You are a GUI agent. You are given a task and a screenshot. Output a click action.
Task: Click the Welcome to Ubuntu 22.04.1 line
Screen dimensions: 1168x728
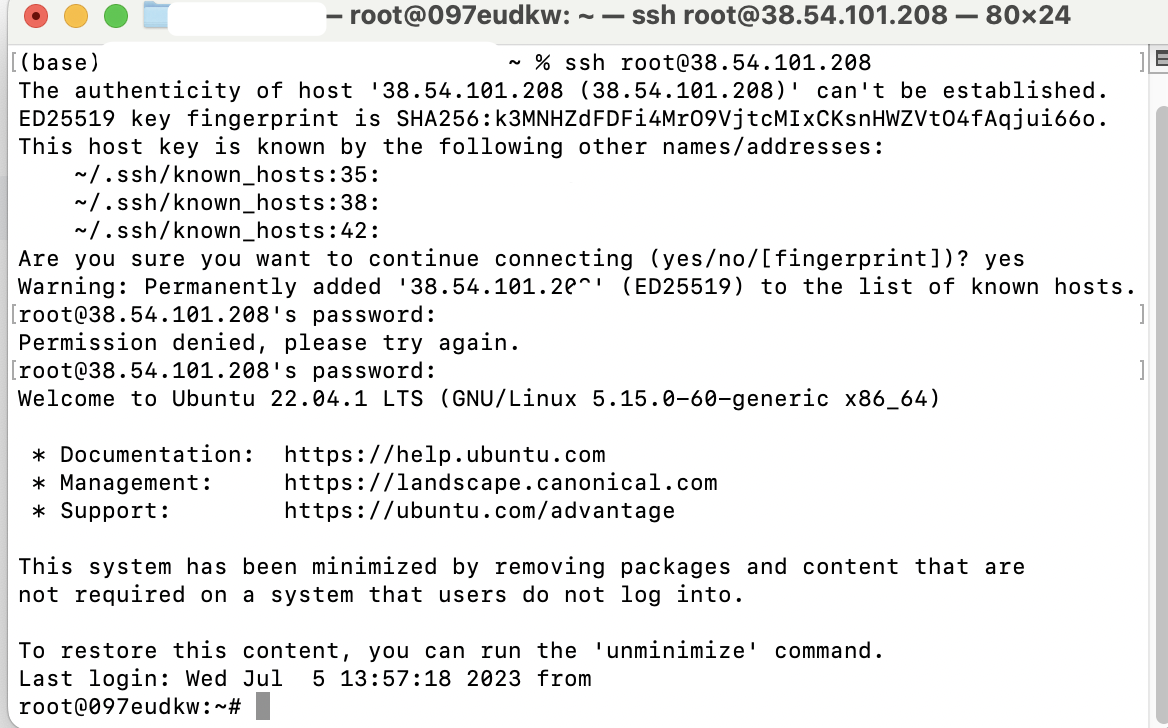(x=478, y=399)
